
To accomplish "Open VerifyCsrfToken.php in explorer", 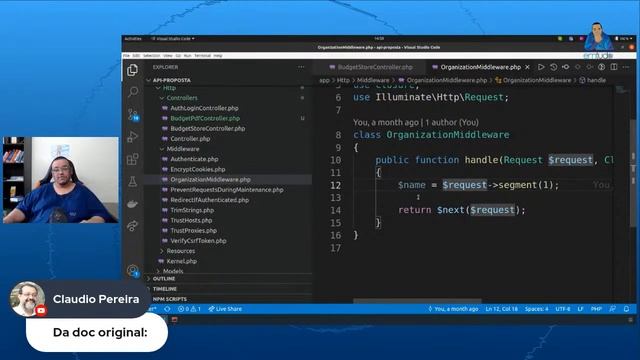I will coord(198,241).
